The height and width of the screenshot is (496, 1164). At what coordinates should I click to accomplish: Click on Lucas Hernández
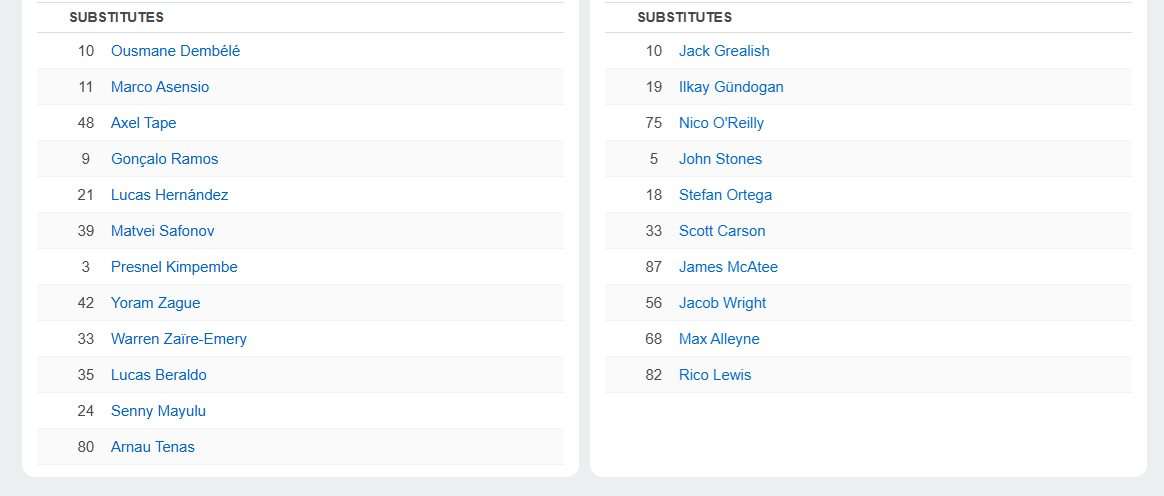point(169,195)
